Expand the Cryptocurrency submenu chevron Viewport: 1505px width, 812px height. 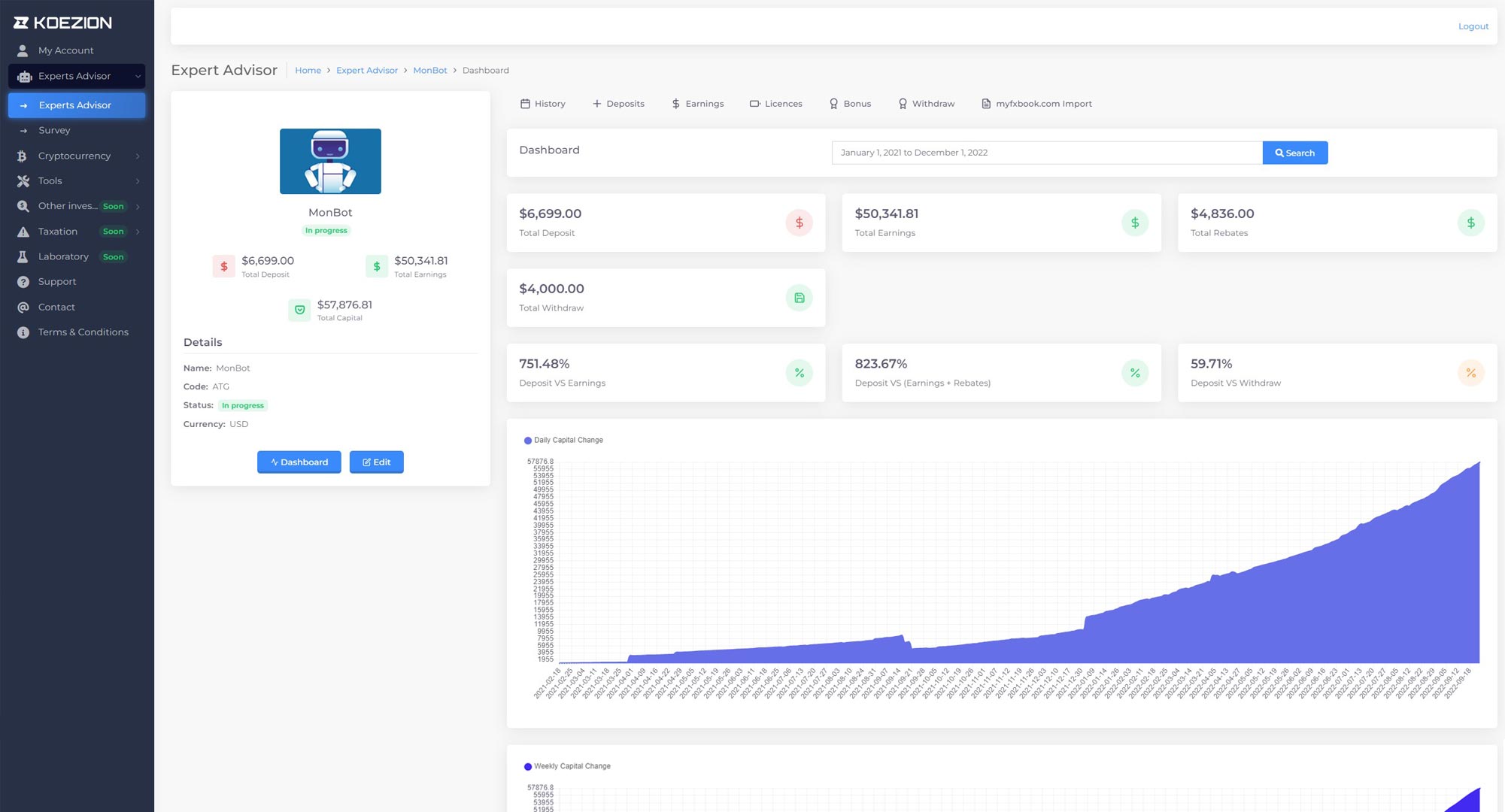[x=138, y=156]
